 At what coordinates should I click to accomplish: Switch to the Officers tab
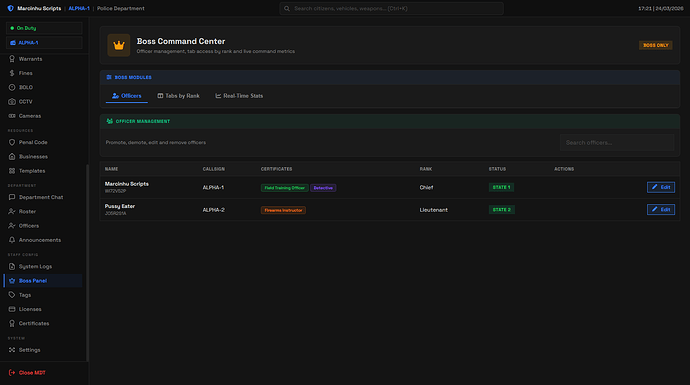pyautogui.click(x=127, y=96)
